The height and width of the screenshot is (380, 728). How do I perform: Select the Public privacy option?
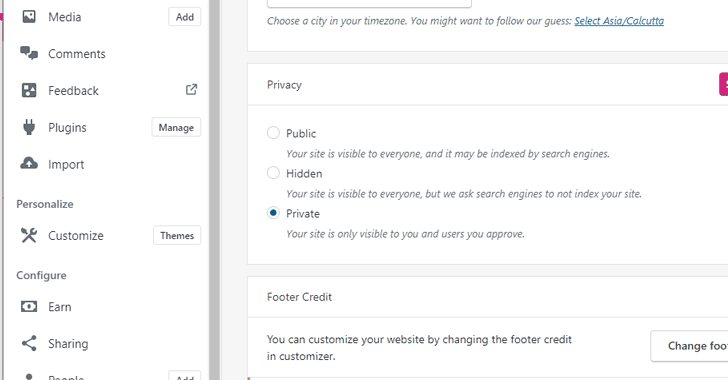pos(273,133)
